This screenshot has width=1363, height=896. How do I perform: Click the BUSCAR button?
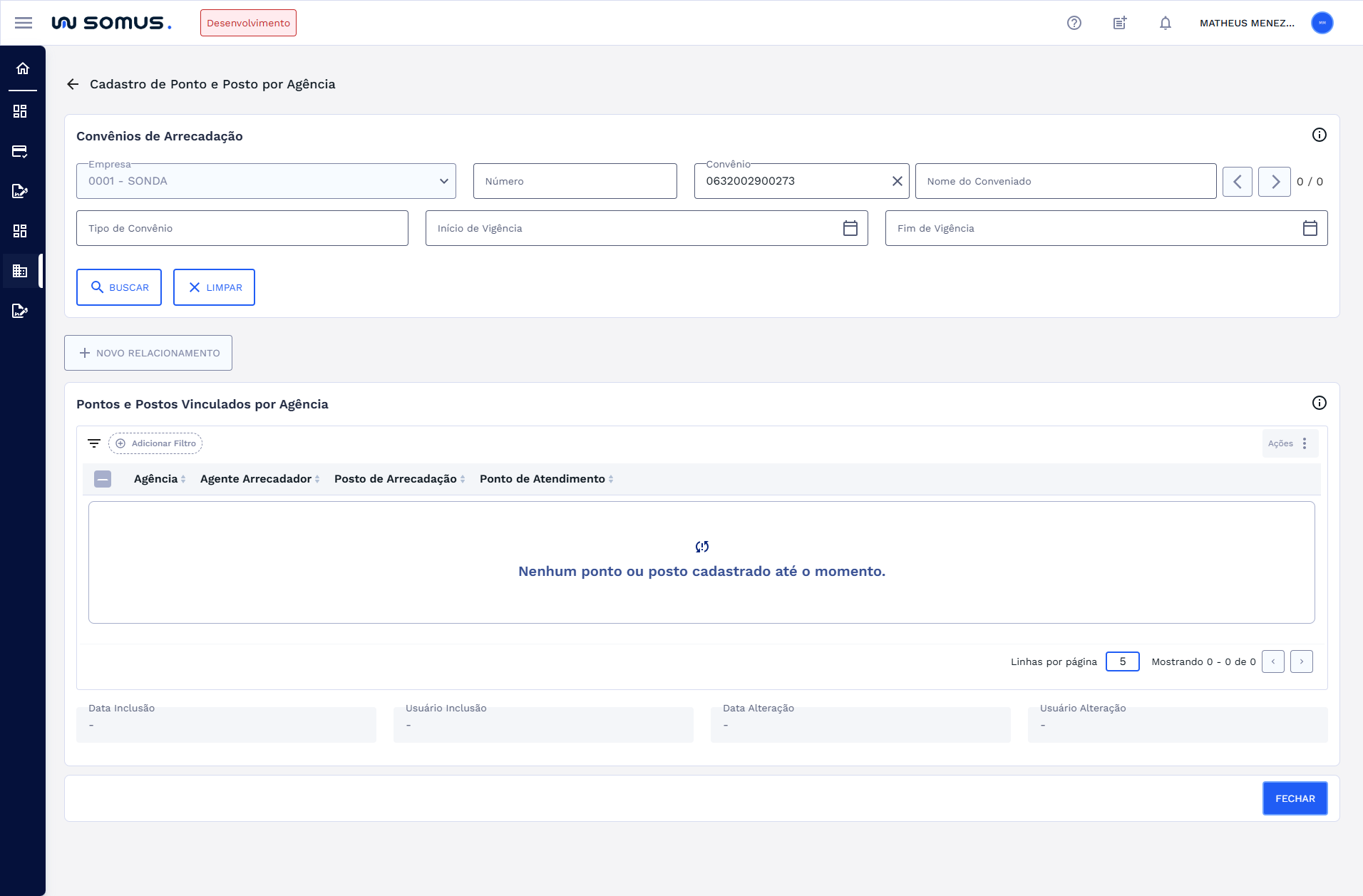tap(119, 287)
